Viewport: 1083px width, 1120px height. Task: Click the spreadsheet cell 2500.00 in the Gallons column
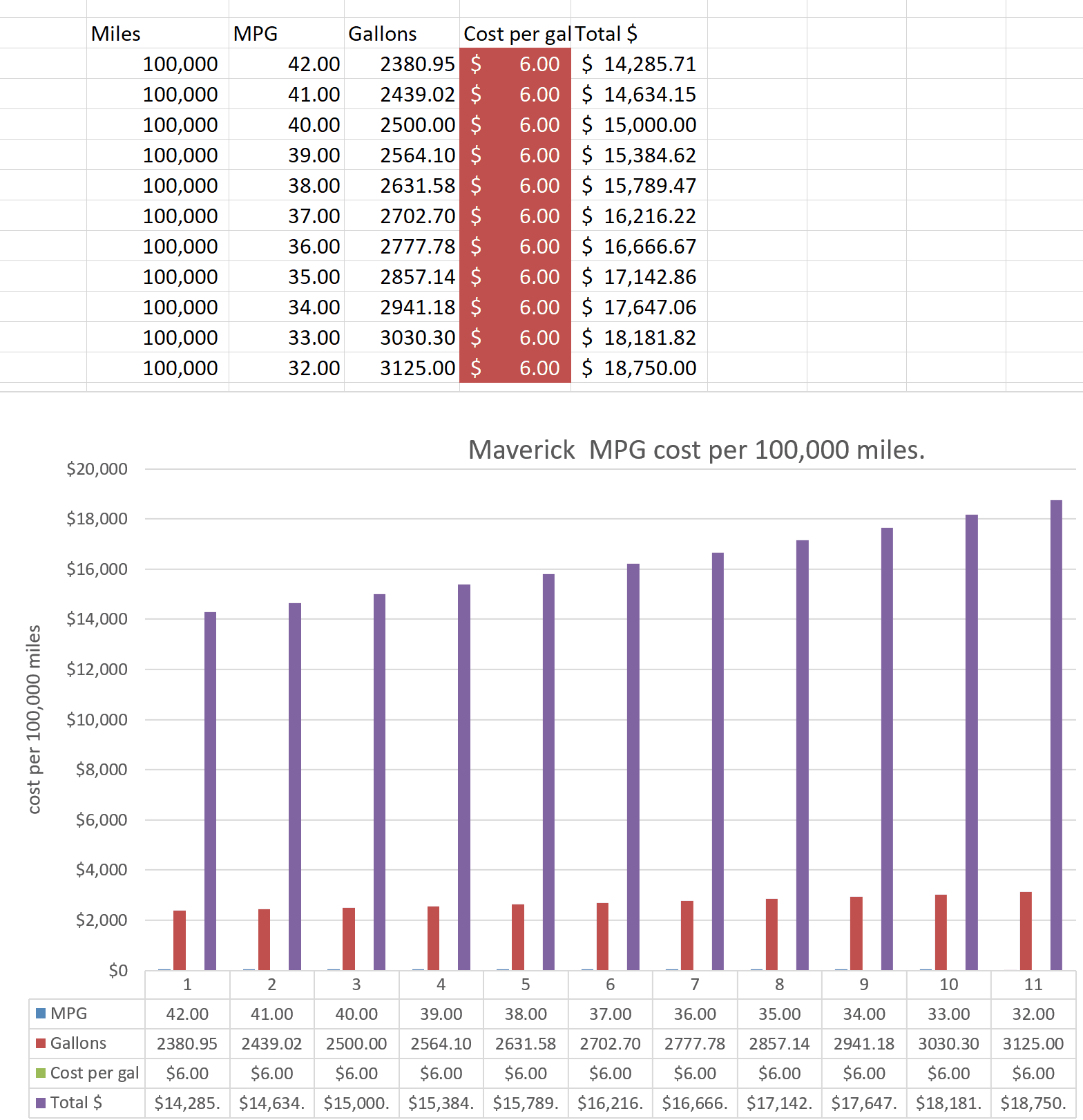(402, 124)
